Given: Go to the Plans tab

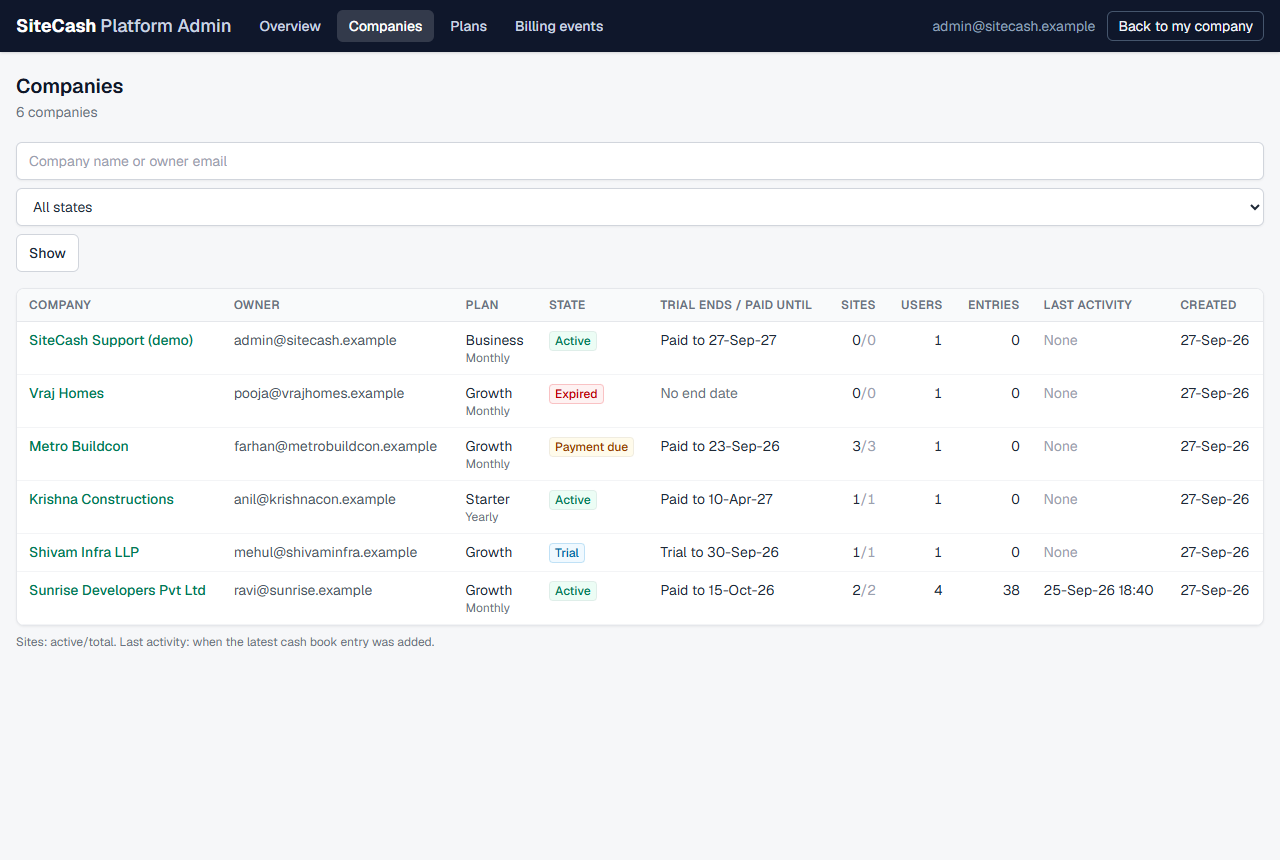Looking at the screenshot, I should 468,26.
